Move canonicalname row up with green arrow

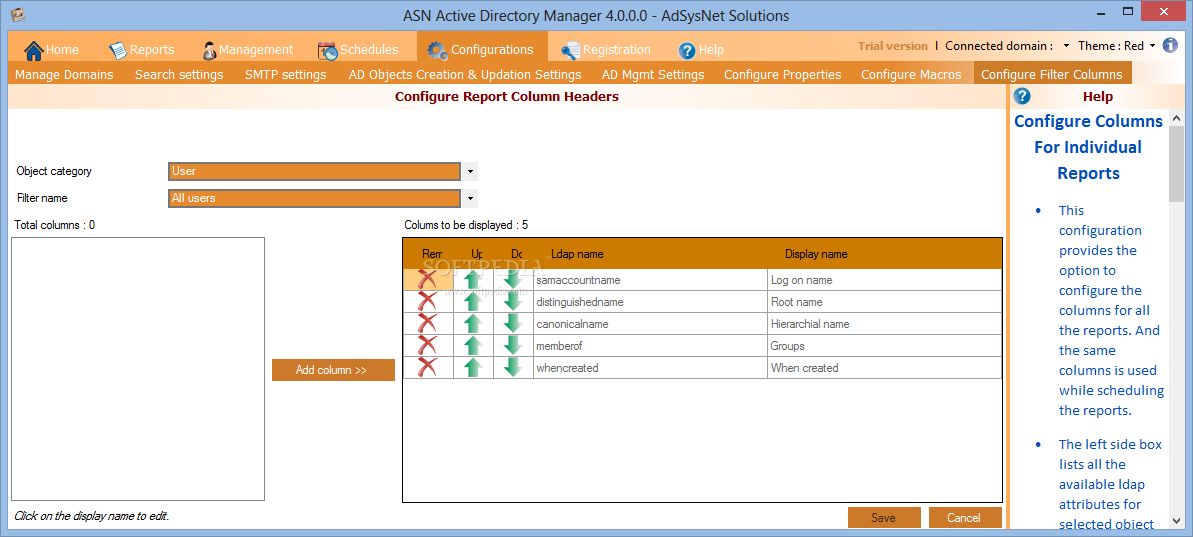click(473, 324)
